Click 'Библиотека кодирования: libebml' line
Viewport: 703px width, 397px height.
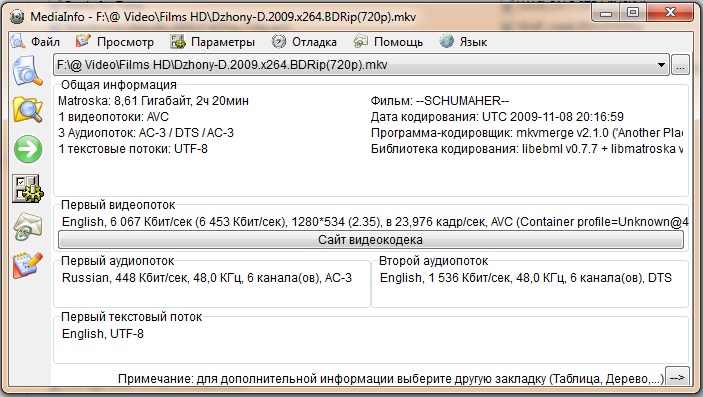527,148
